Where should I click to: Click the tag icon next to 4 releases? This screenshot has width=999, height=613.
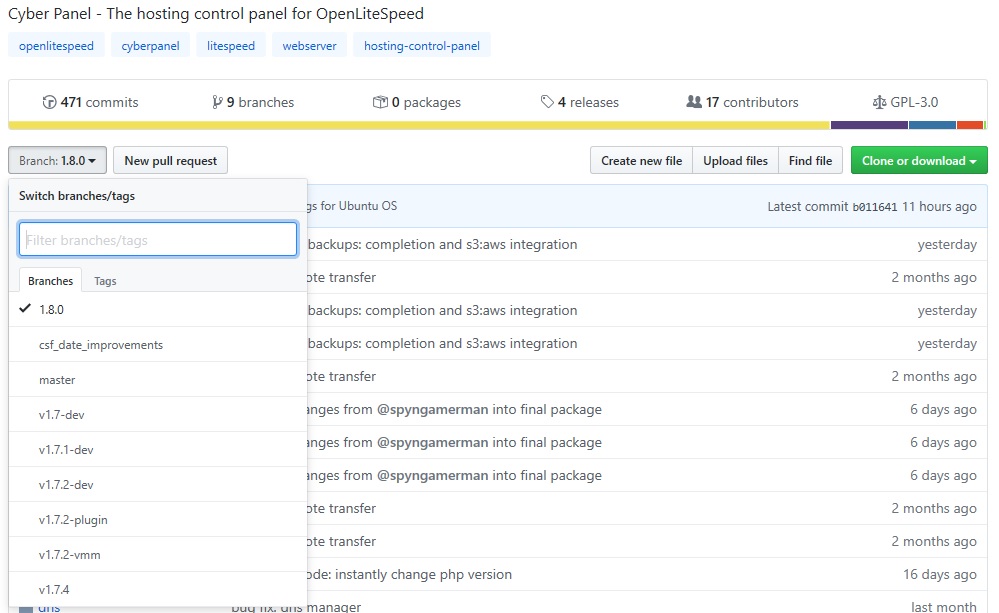548,102
